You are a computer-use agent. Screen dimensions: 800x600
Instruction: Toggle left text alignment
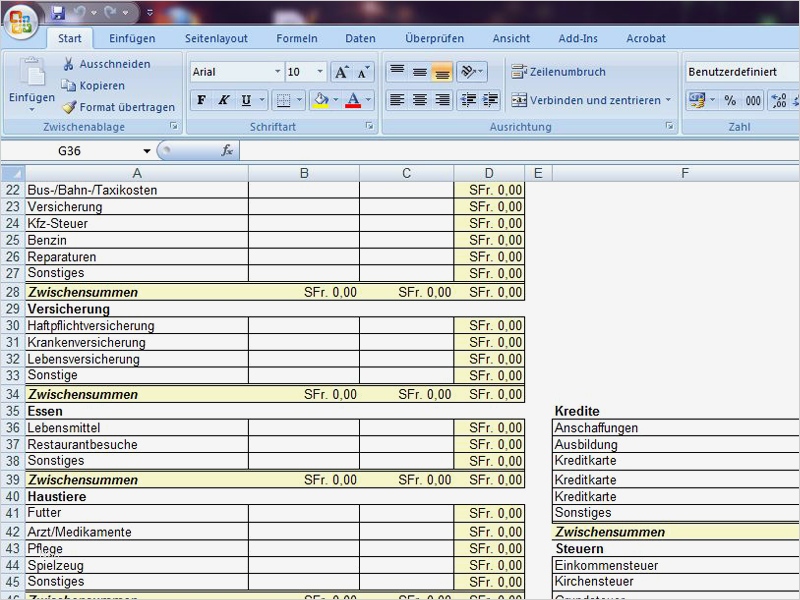tap(397, 100)
